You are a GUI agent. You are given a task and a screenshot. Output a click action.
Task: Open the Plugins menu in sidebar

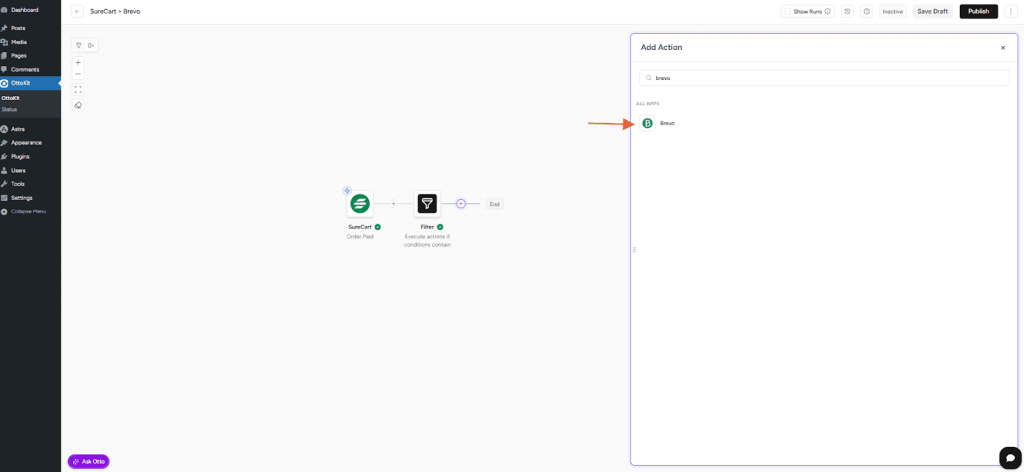20,156
